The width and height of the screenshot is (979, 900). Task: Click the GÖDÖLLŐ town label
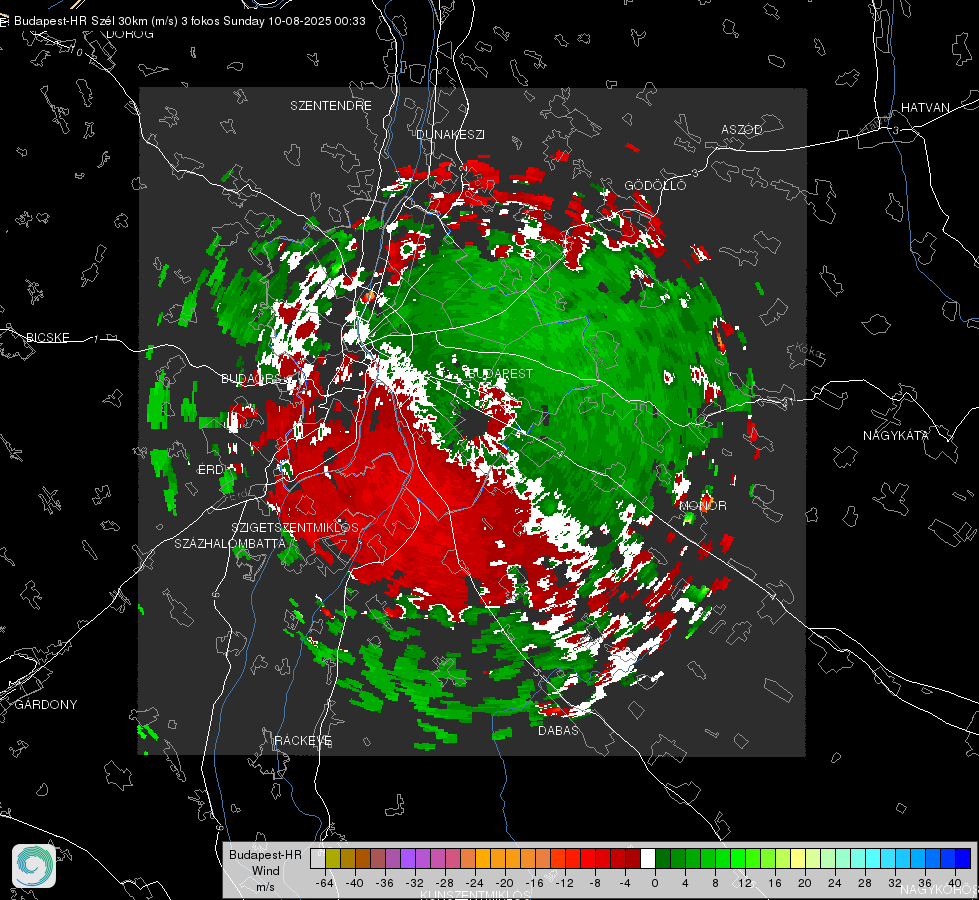(x=655, y=185)
